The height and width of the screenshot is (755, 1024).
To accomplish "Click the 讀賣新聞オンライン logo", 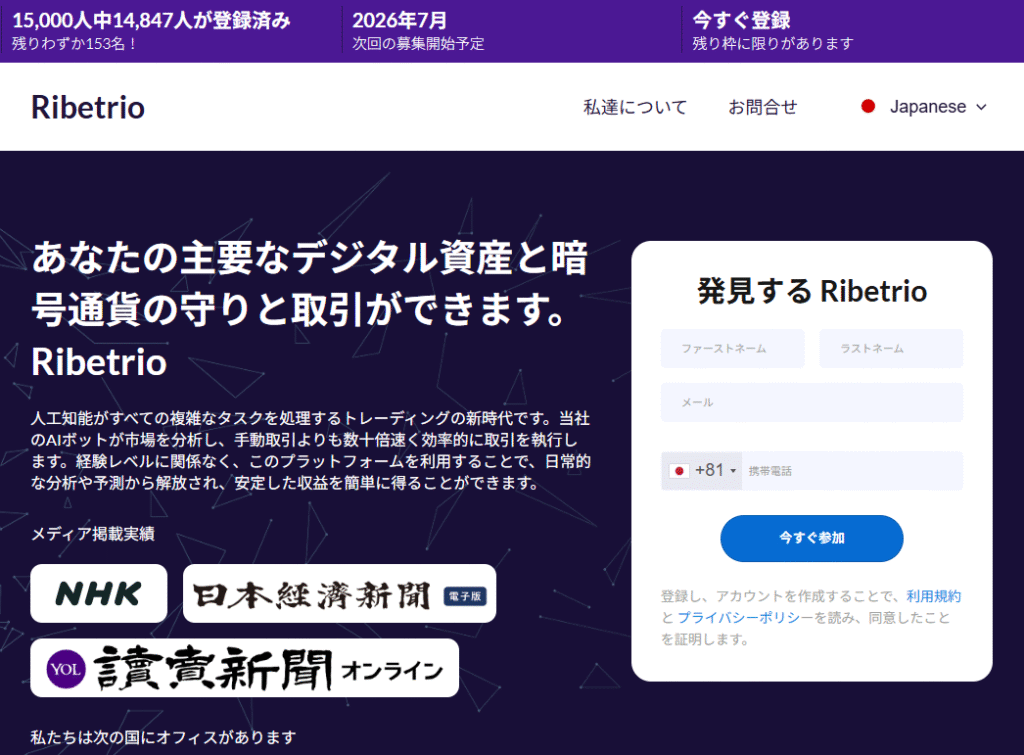I will [245, 667].
